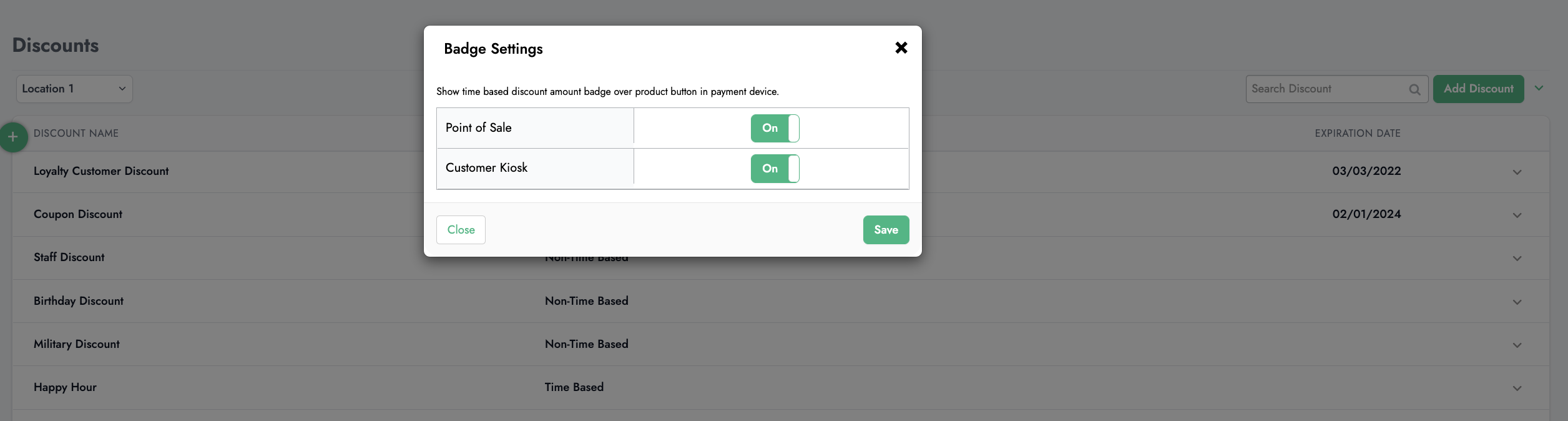
Task: Expand the Loyalty Customer Discount row
Action: coord(1517,172)
